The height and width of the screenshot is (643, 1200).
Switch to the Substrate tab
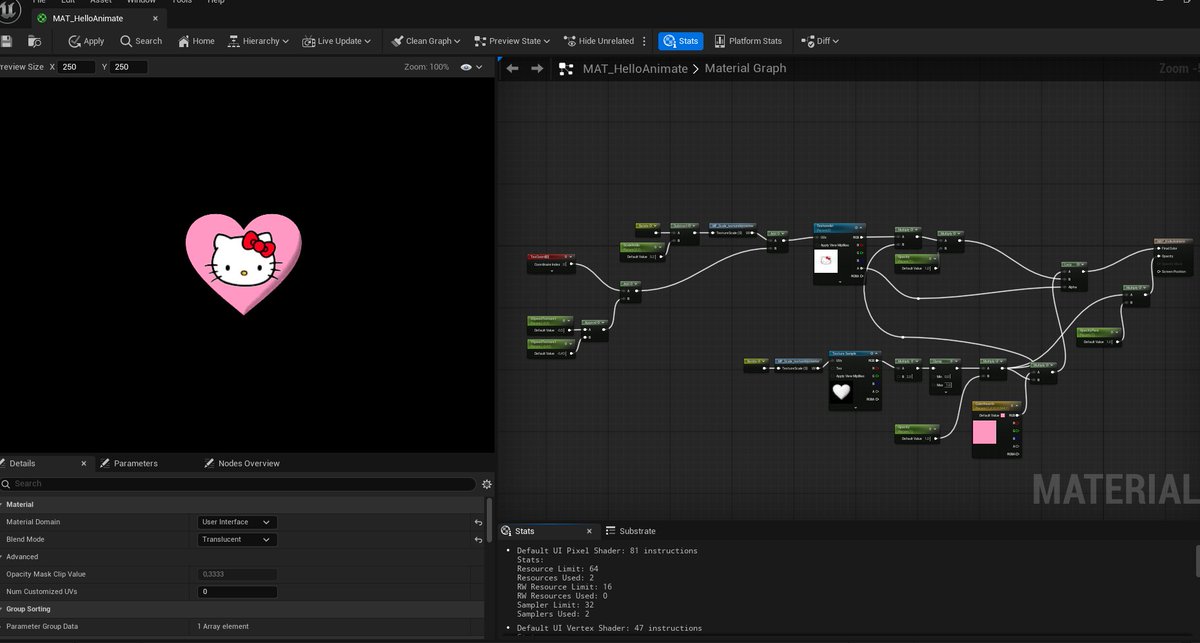click(630, 531)
